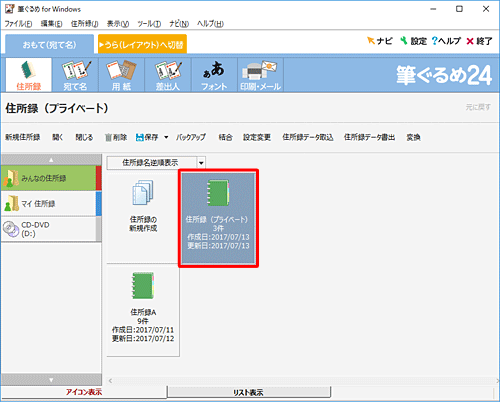The image size is (500, 402).
Task: Click the 閉じる button
Action: coord(84,137)
